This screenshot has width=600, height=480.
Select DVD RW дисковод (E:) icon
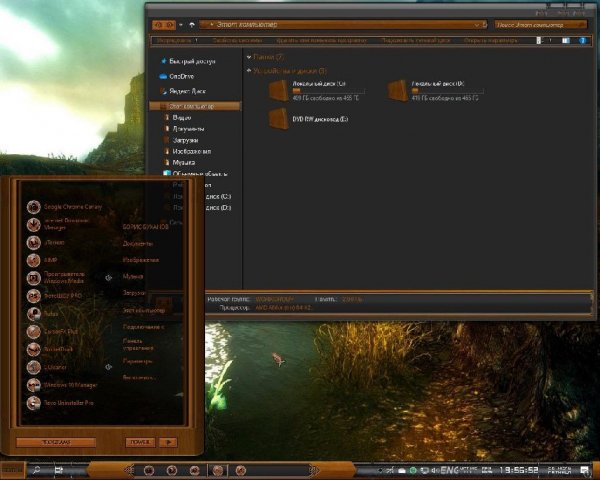279,119
